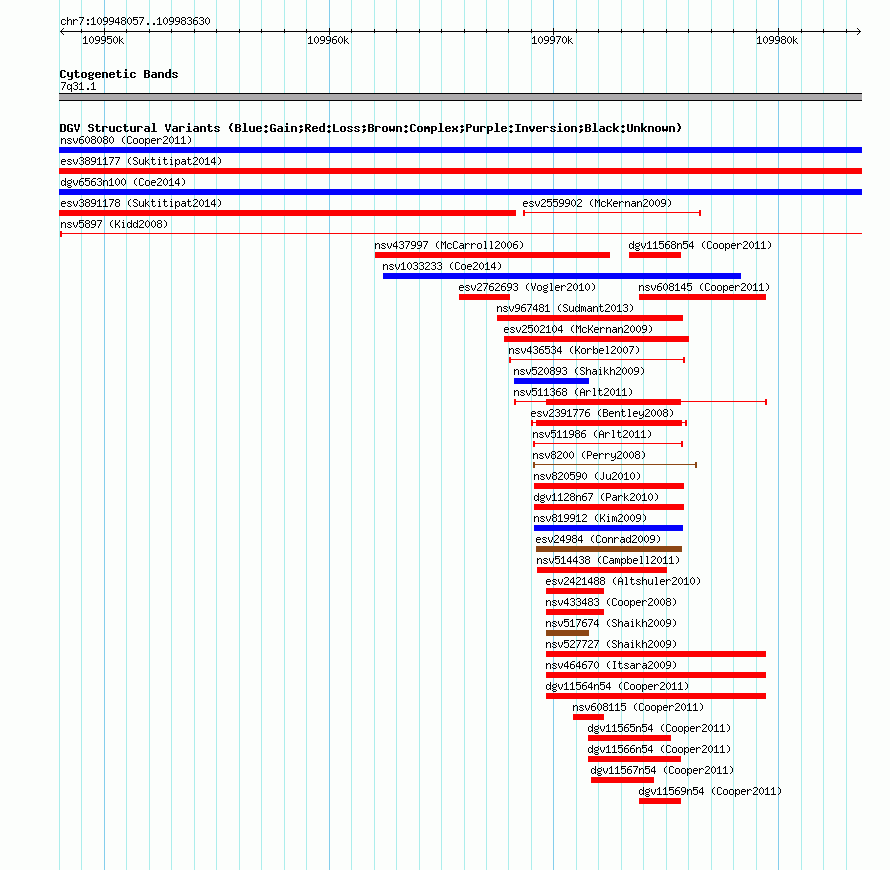The height and width of the screenshot is (870, 890).
Task: Select nsv433483 (Cooper2008) label
Action: point(611,602)
